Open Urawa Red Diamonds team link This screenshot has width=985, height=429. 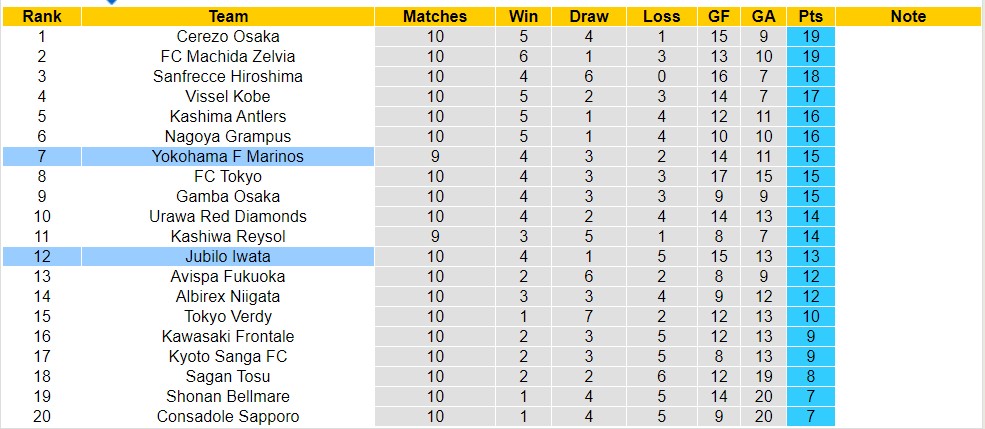228,216
